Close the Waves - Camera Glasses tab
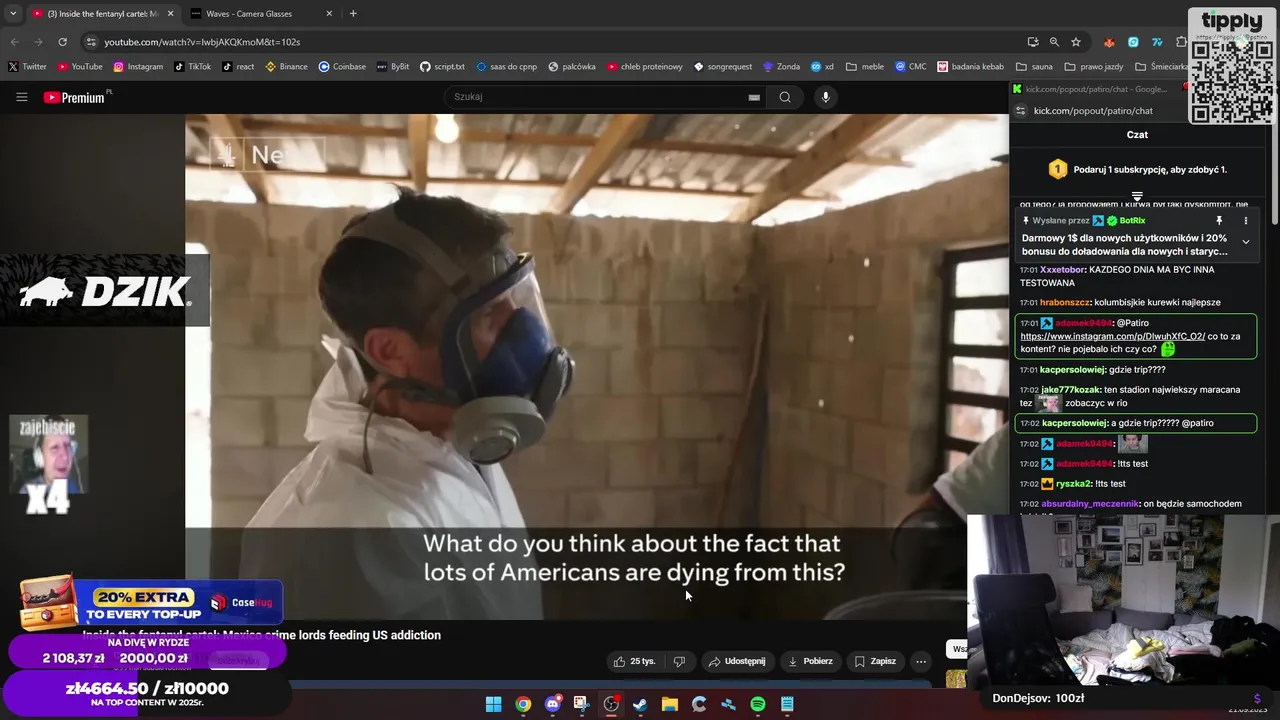The image size is (1280, 720). (329, 14)
